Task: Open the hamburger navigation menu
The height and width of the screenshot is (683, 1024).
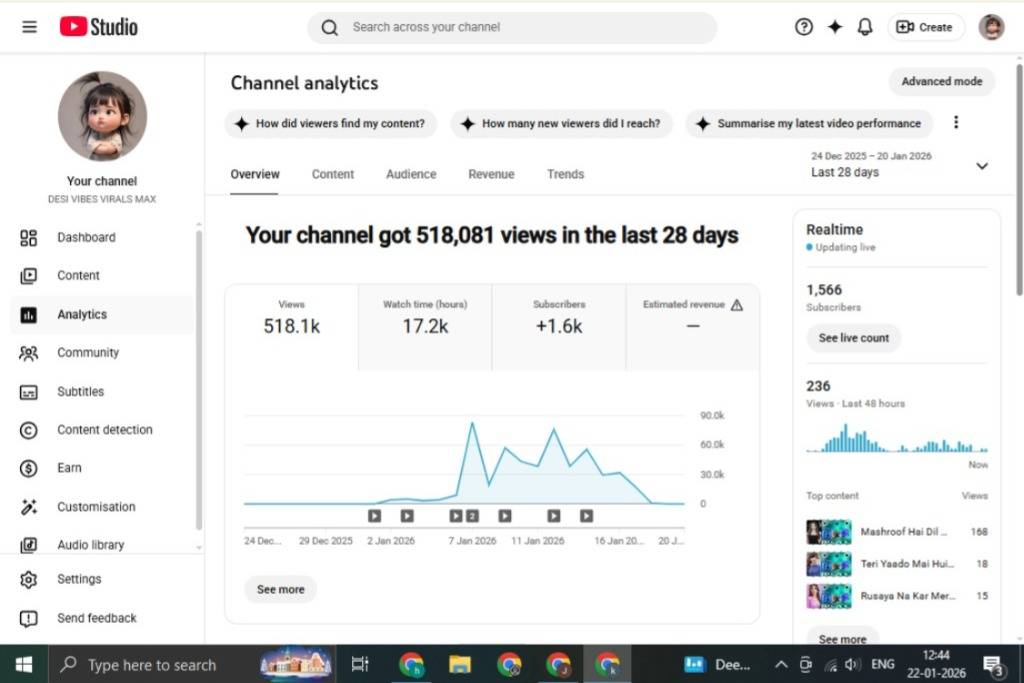Action: click(x=29, y=27)
